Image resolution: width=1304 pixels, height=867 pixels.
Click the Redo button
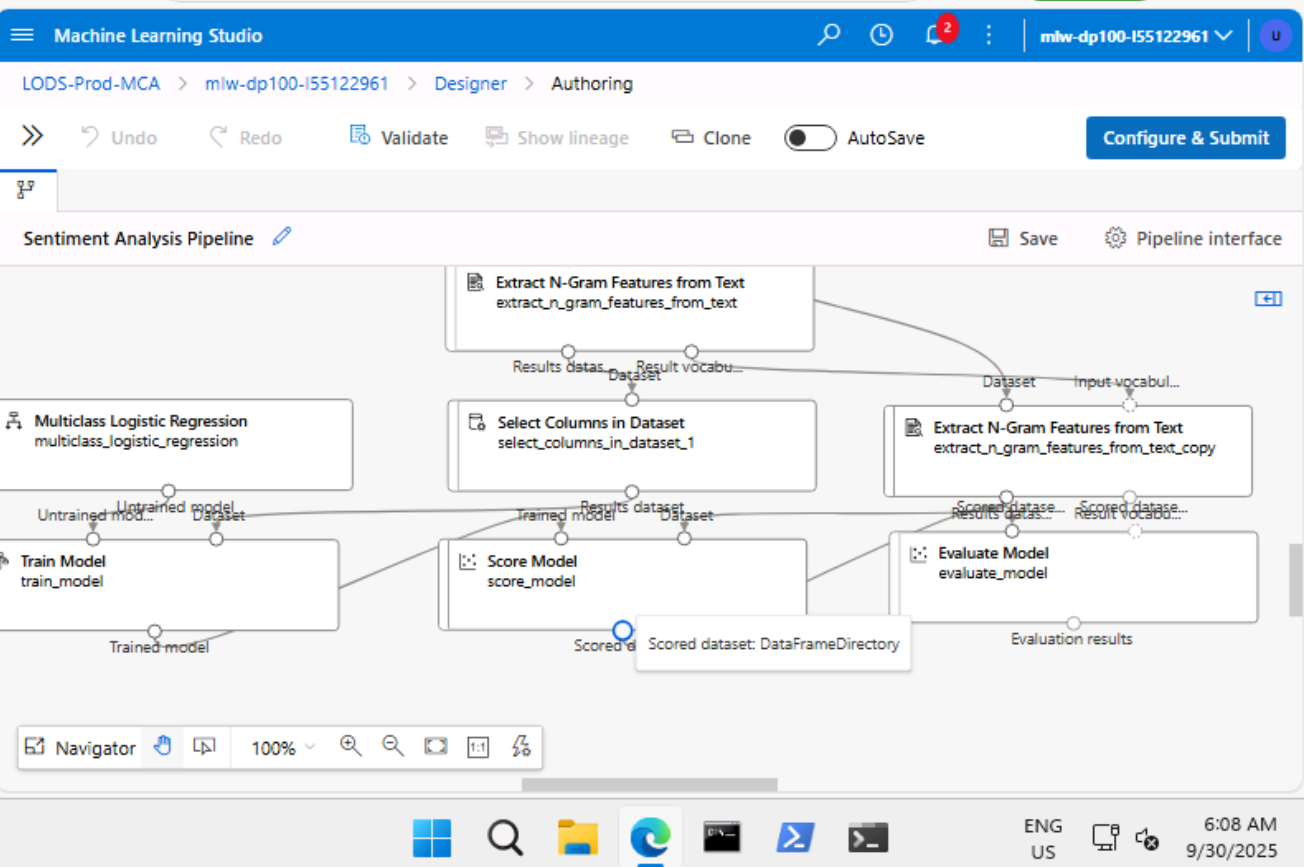(x=245, y=138)
